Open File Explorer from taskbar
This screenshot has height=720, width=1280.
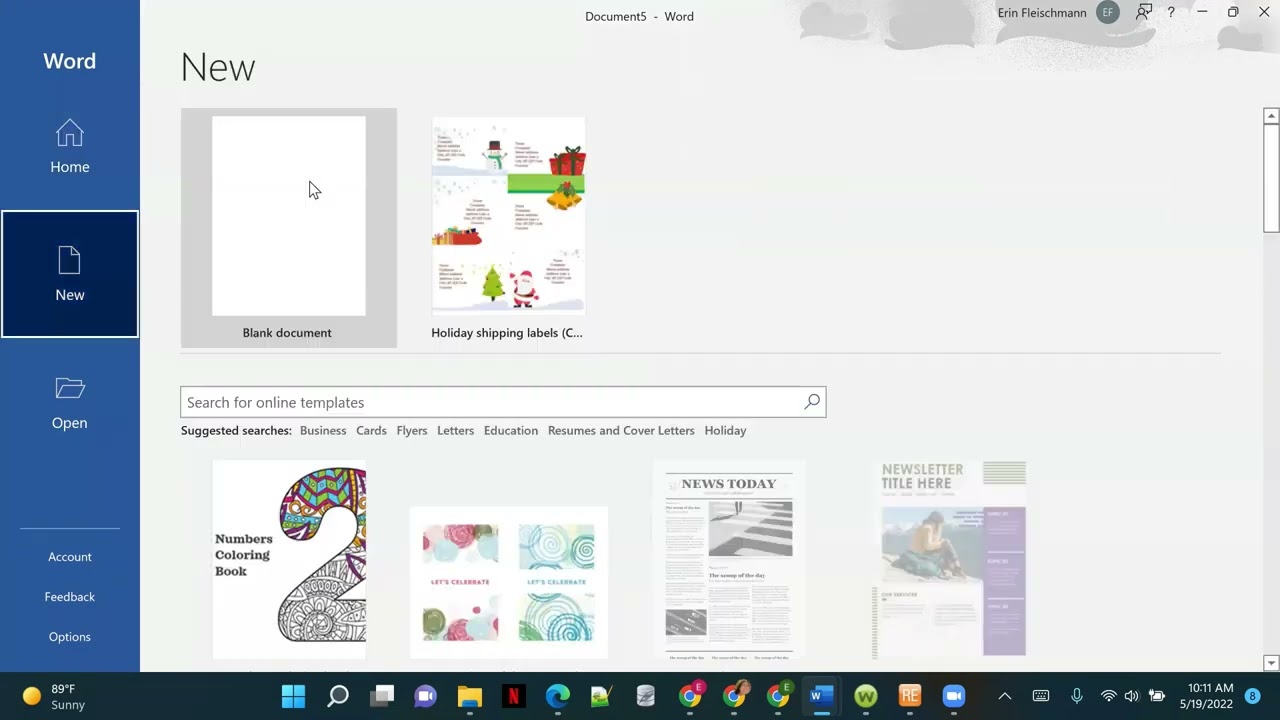tap(470, 696)
